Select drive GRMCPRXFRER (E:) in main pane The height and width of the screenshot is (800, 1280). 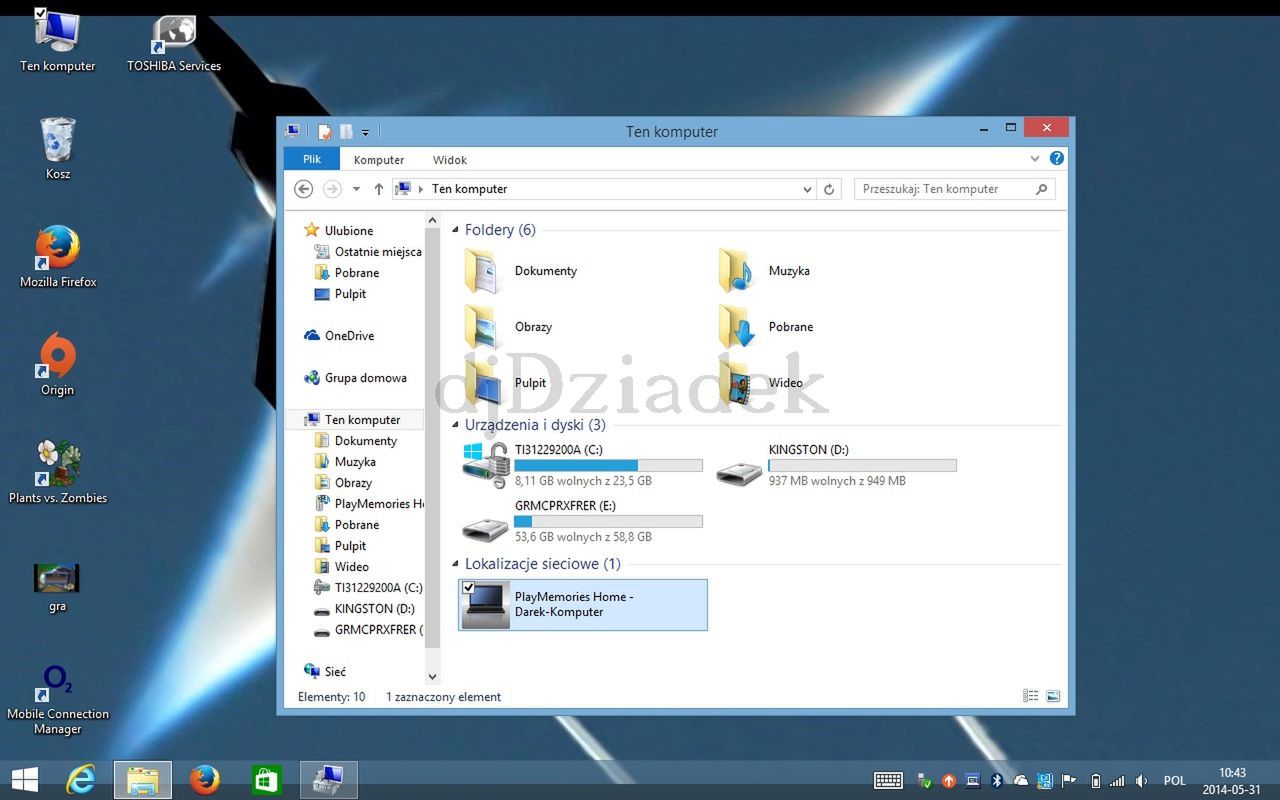tap(583, 521)
